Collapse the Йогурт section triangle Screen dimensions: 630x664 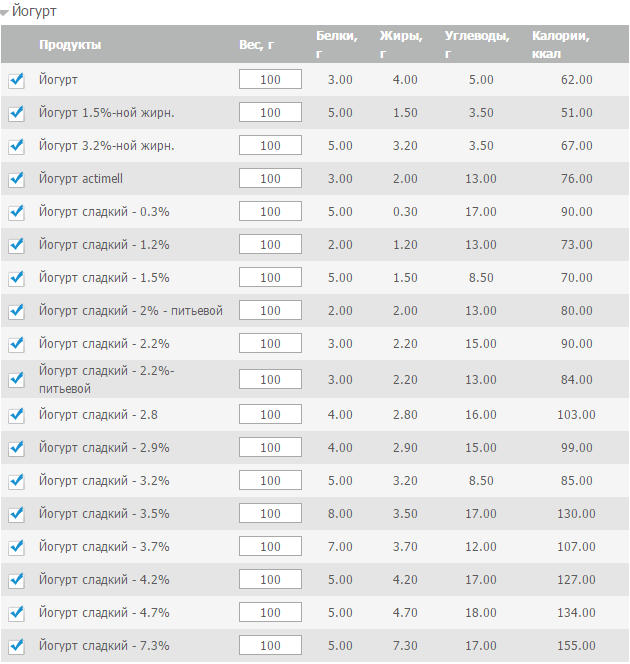4,13
